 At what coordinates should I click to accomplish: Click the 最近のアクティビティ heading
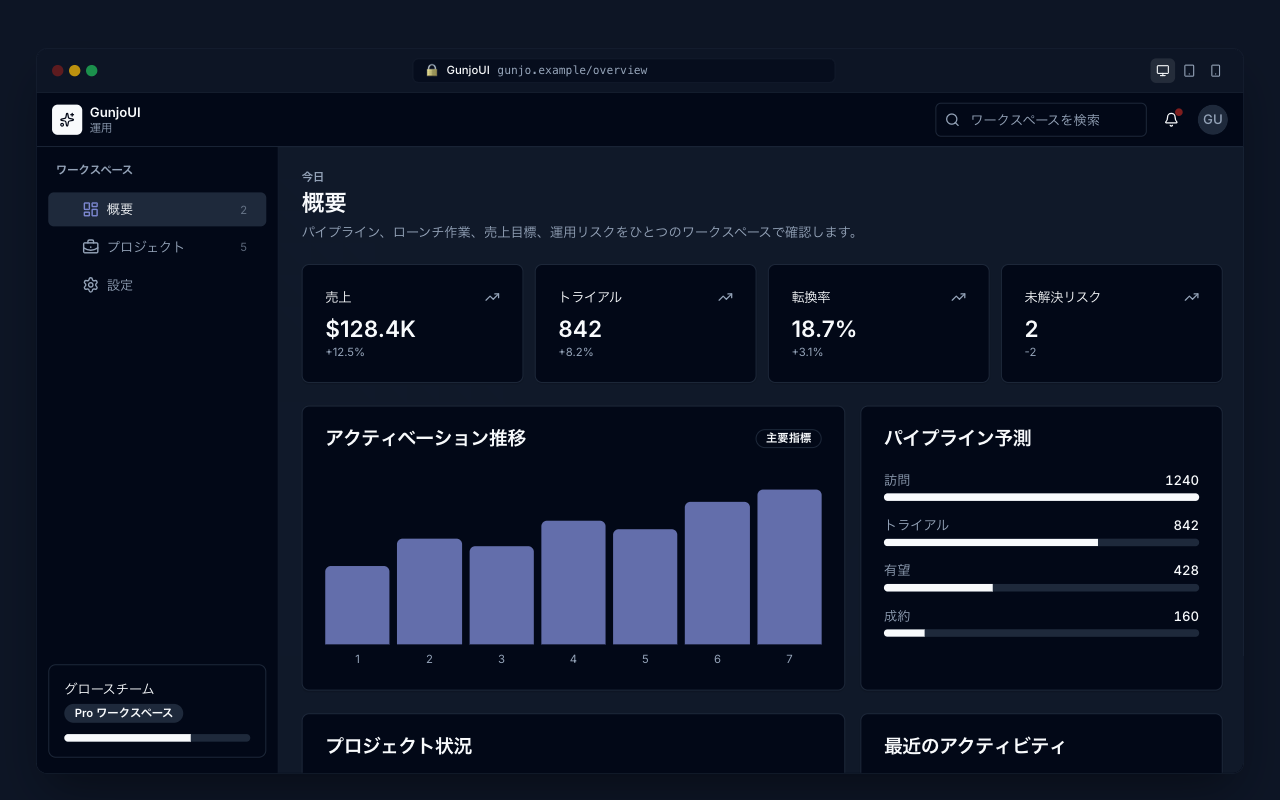(x=975, y=746)
